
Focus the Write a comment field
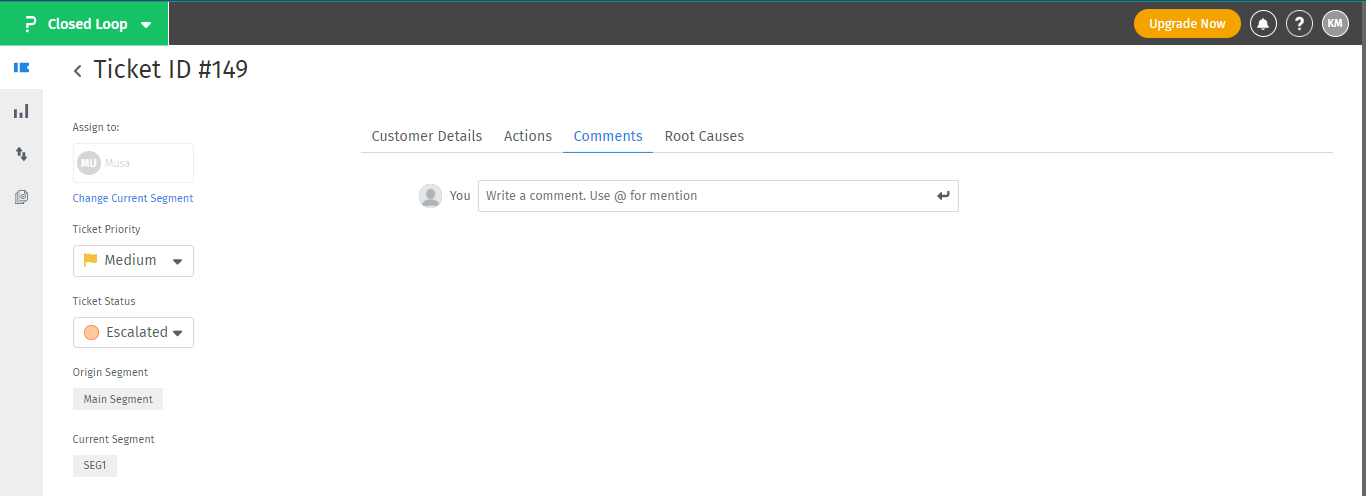tap(718, 196)
